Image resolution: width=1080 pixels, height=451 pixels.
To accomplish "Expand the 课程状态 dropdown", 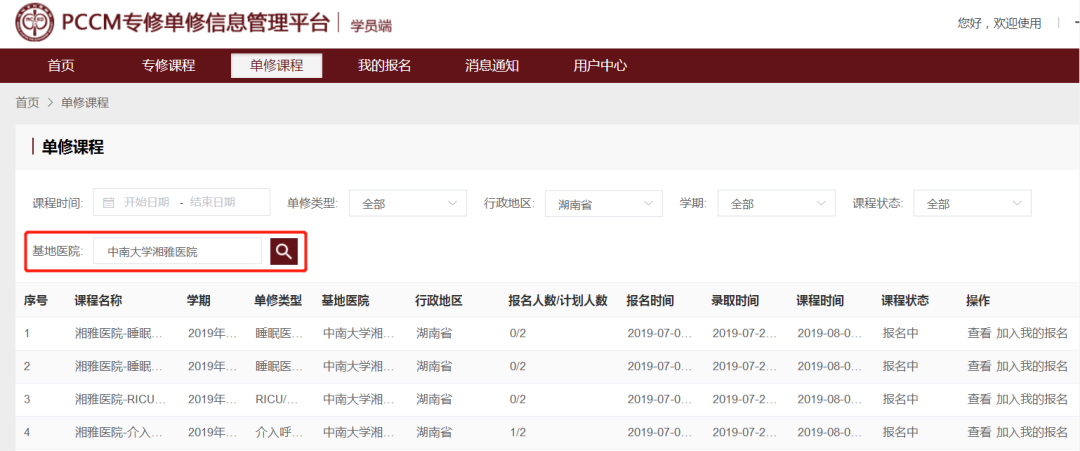I will click(x=973, y=203).
